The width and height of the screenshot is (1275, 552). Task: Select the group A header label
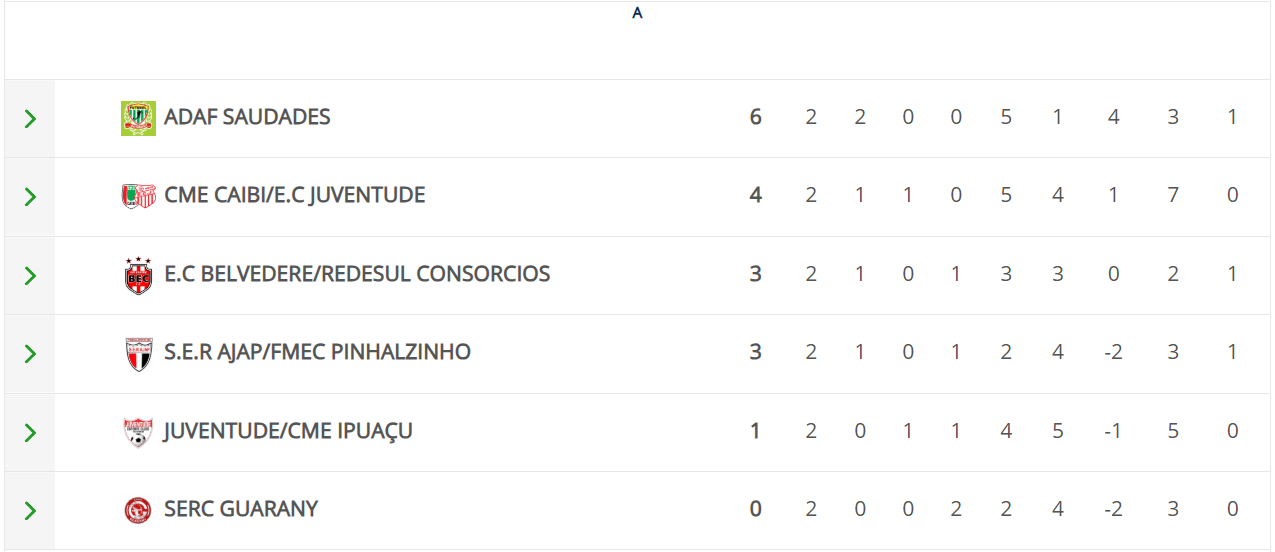point(637,14)
